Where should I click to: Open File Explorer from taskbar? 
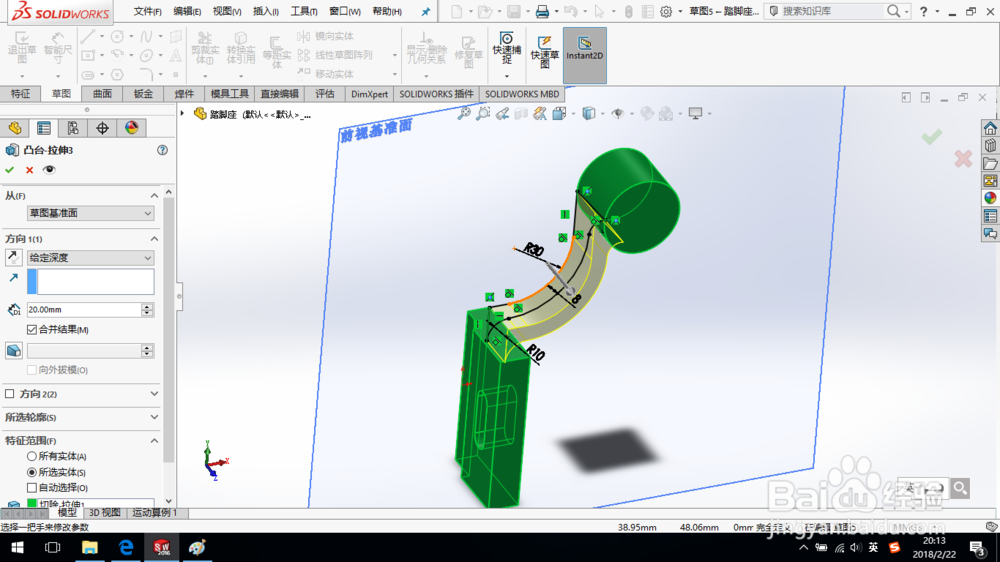[89, 547]
